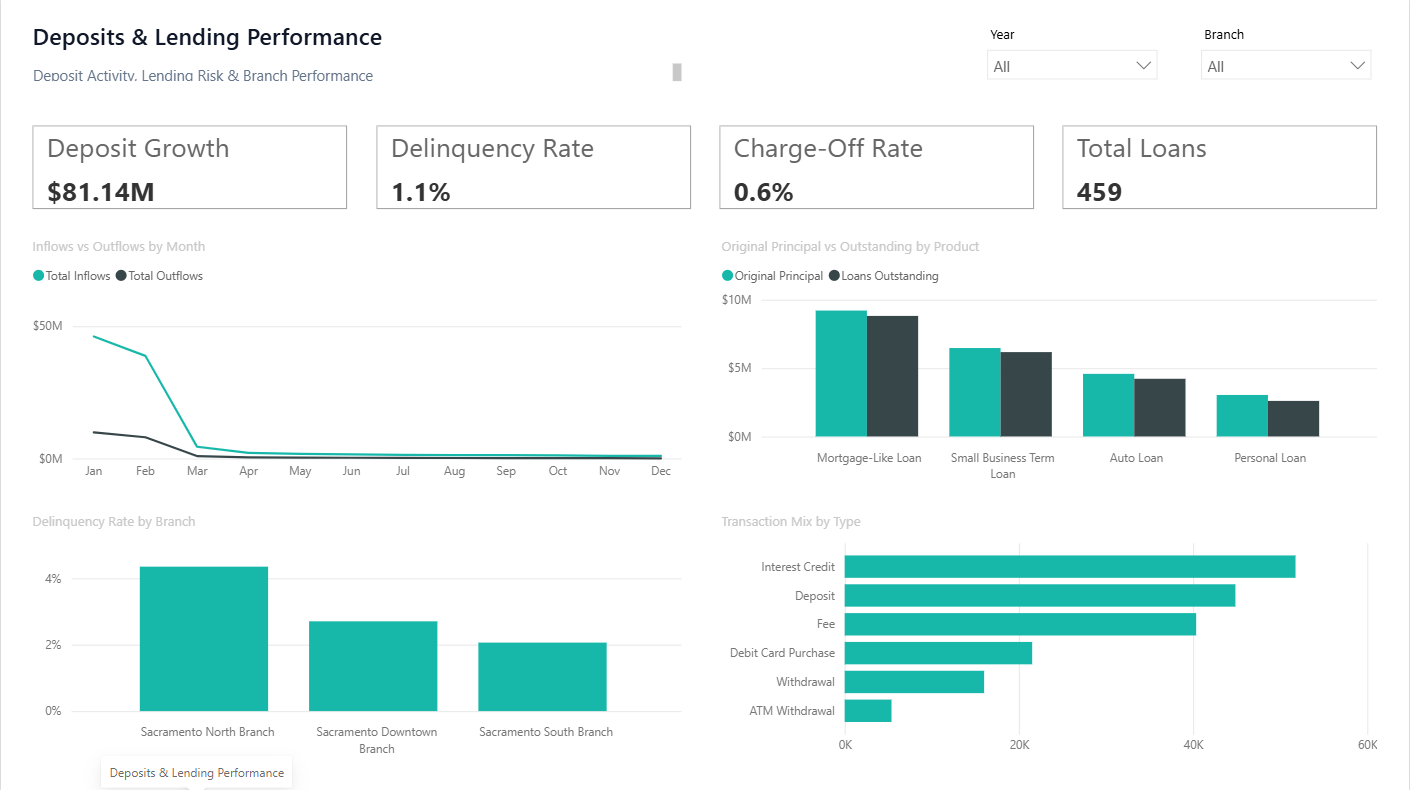Click the 1.1% delinquency value
The image size is (1410, 790).
click(x=421, y=192)
